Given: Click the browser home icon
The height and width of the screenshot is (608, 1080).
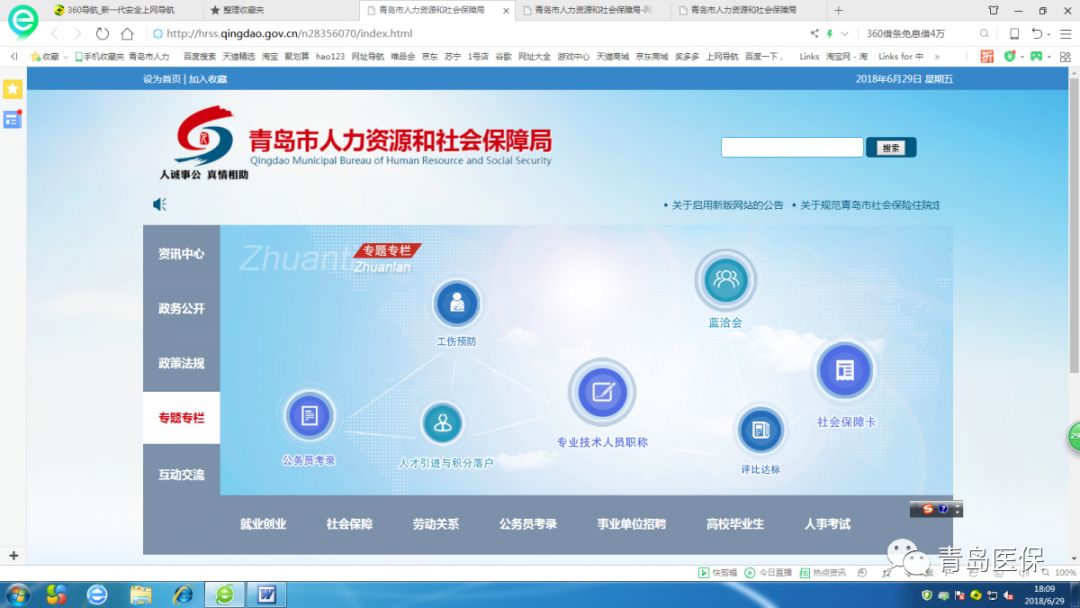Looking at the screenshot, I should [127, 34].
